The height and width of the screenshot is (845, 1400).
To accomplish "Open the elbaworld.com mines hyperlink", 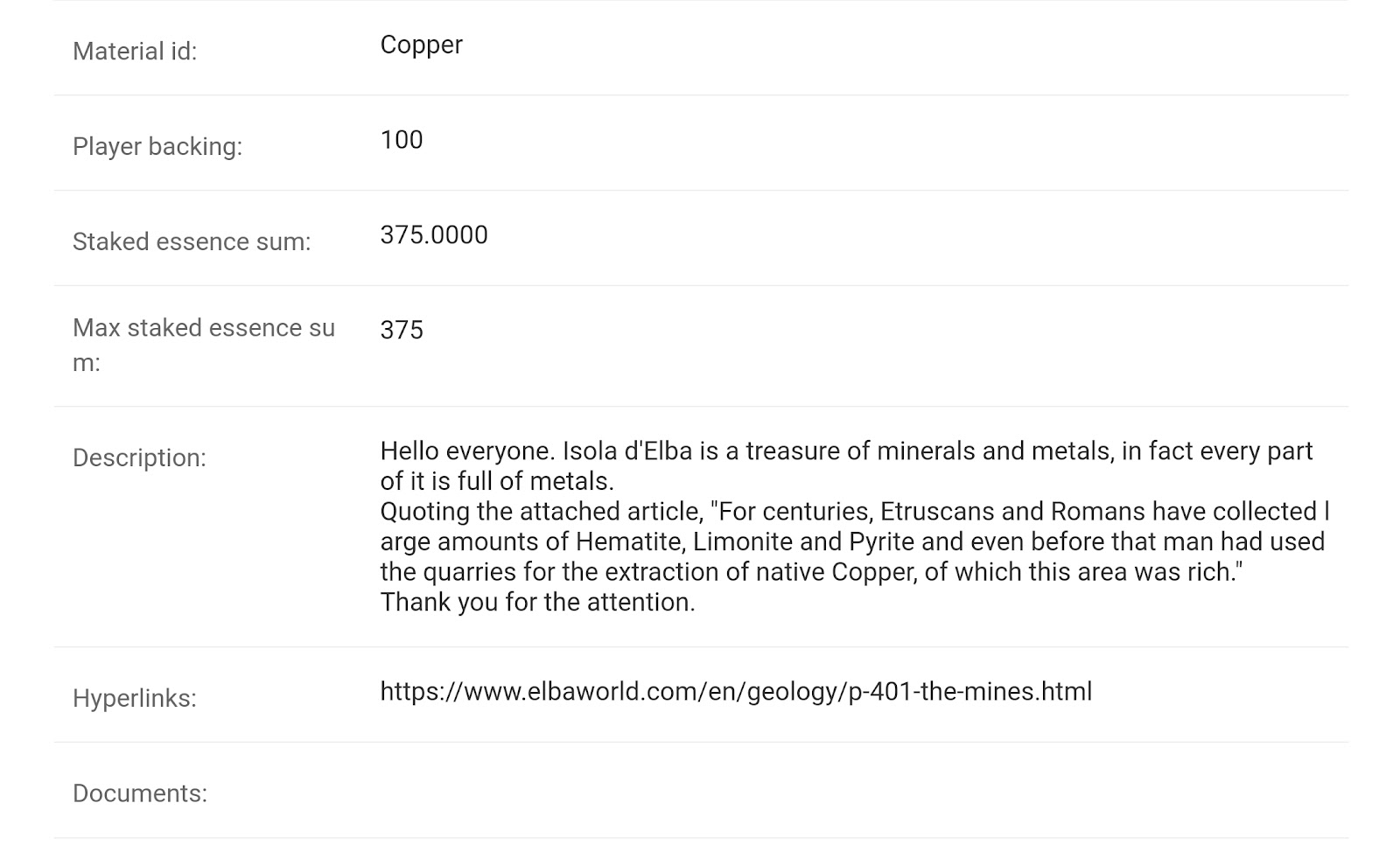I will [x=735, y=692].
